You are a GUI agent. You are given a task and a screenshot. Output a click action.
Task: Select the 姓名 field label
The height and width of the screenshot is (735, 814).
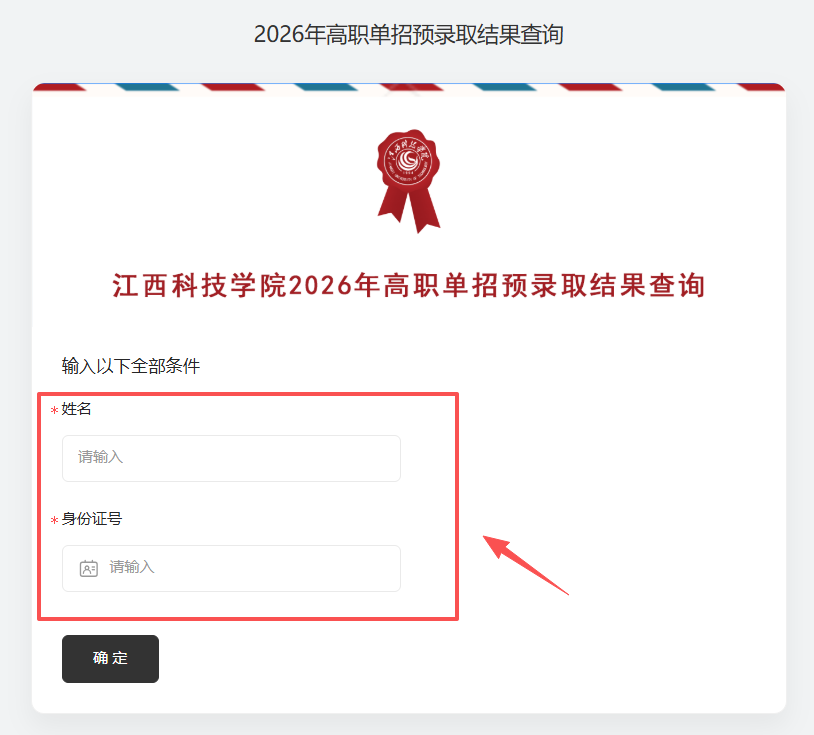[76, 409]
